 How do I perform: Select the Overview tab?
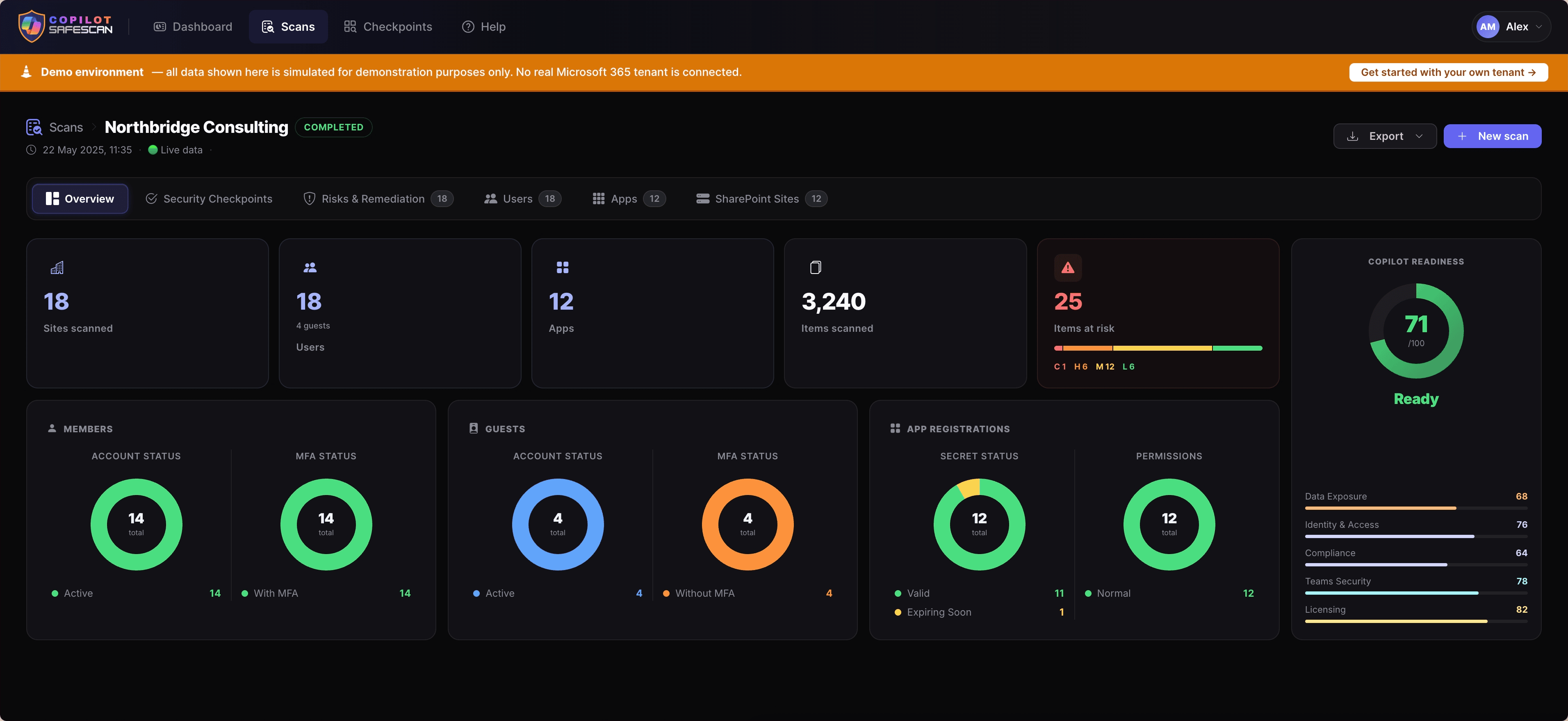(x=80, y=199)
